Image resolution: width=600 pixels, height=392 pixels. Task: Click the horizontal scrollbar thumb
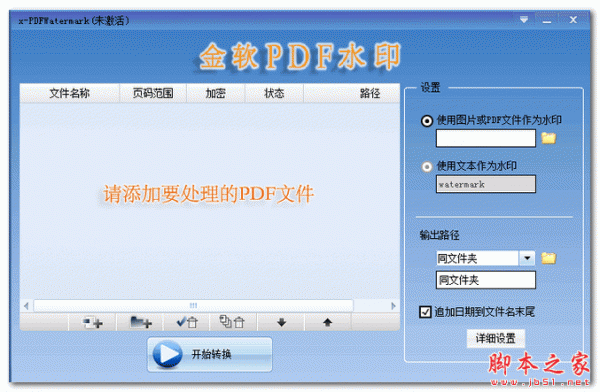193,305
